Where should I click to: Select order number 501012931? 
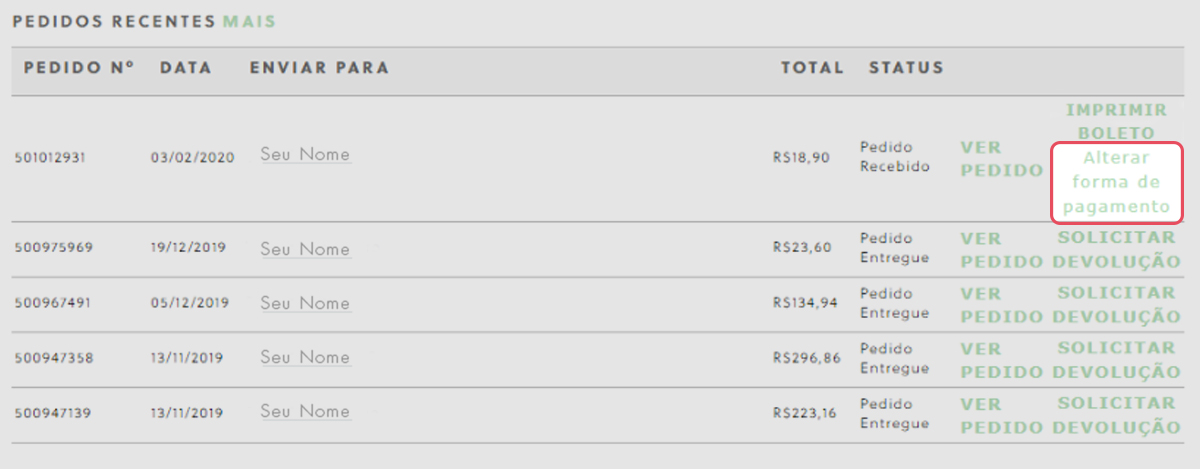click(x=51, y=158)
